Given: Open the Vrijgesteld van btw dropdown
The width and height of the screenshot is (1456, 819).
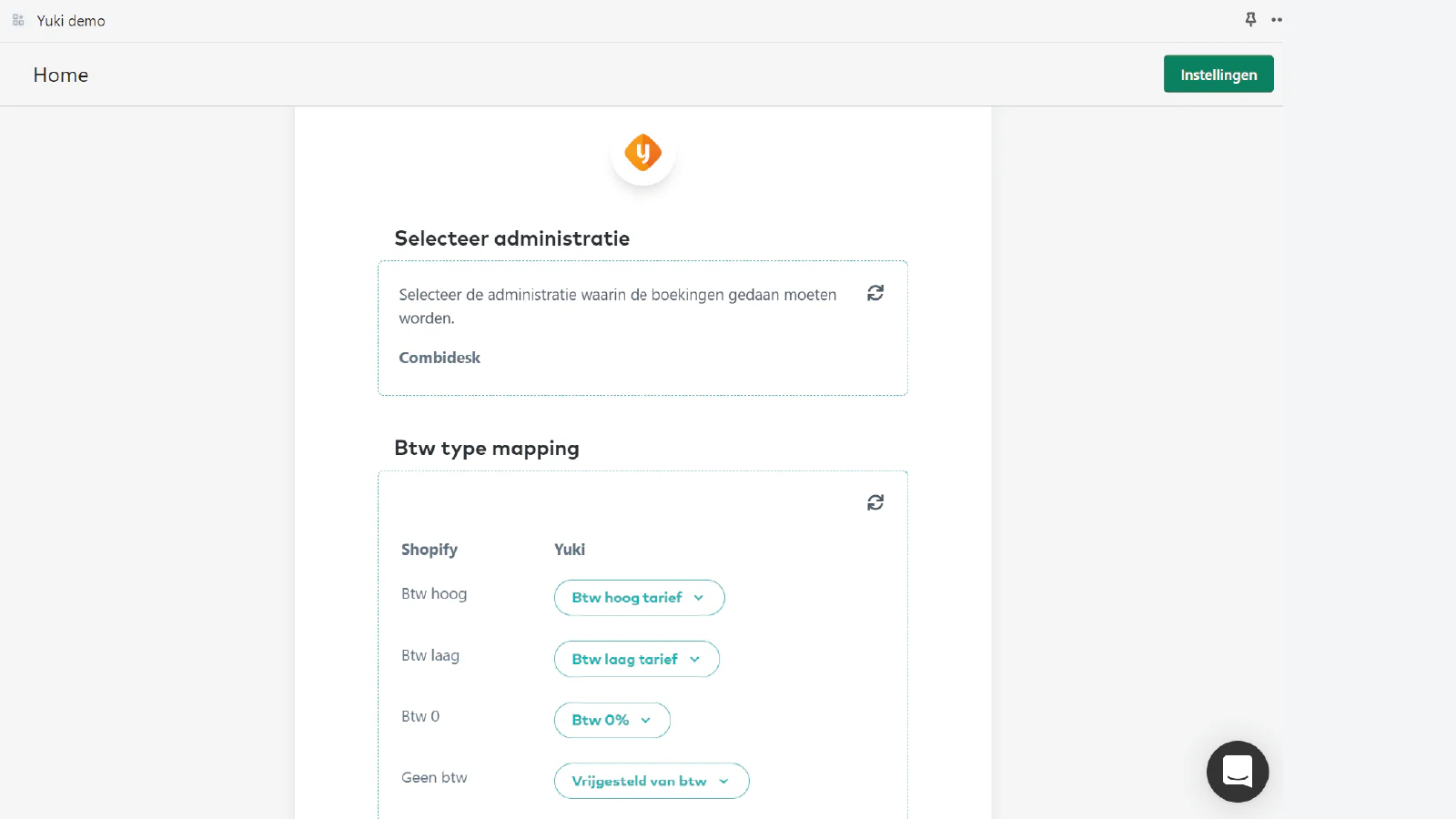Looking at the screenshot, I should (652, 781).
